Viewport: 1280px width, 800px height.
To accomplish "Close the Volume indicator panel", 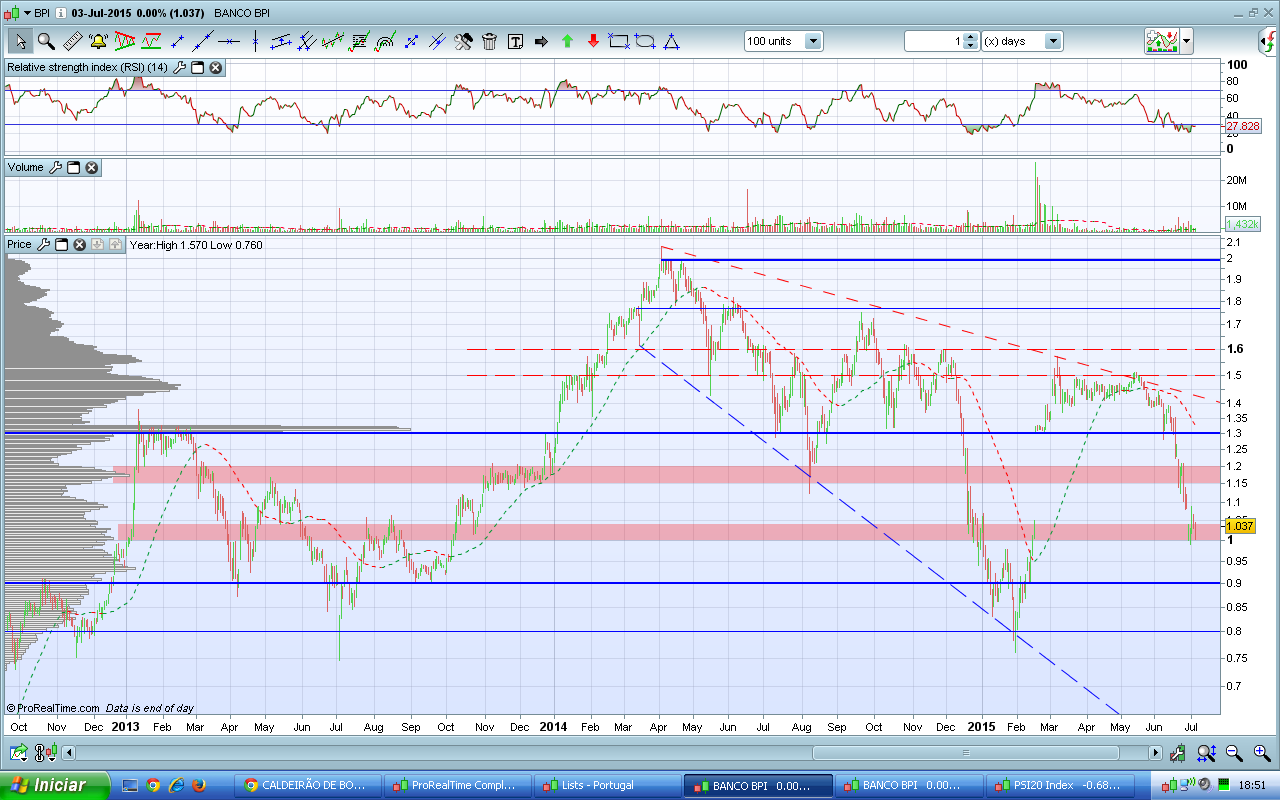I will (92, 168).
